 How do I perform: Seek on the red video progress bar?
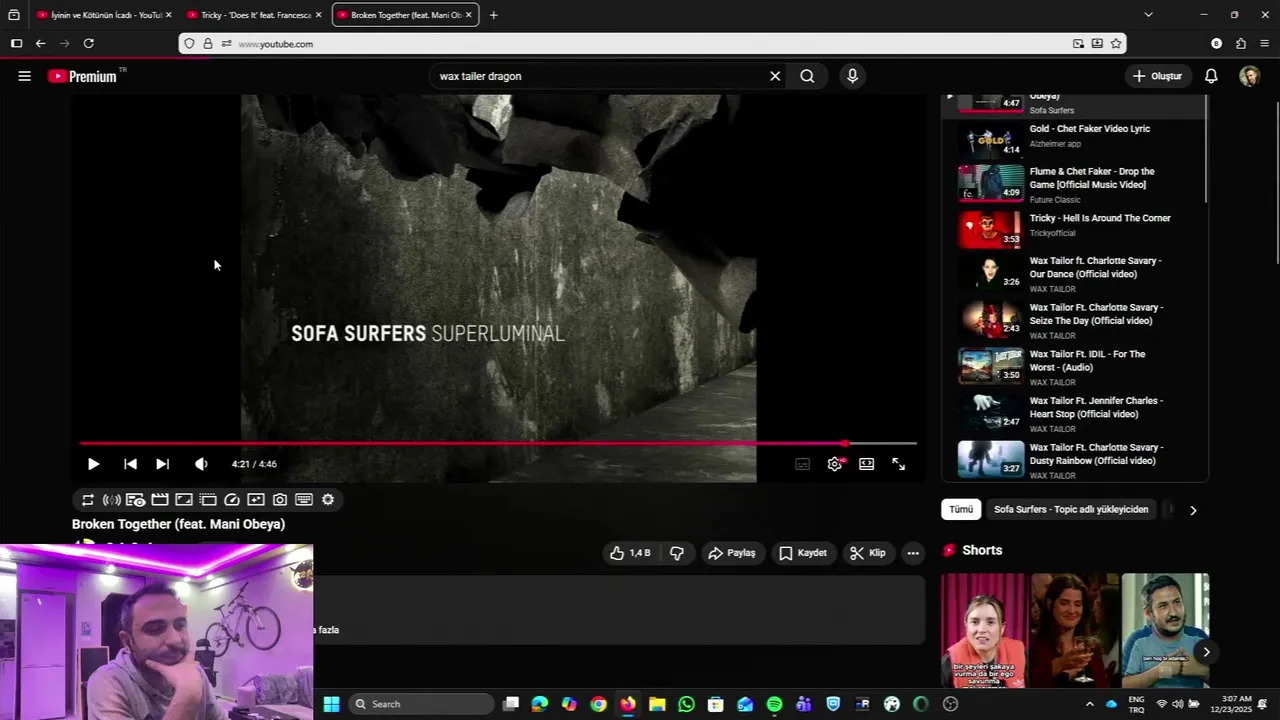(x=498, y=443)
